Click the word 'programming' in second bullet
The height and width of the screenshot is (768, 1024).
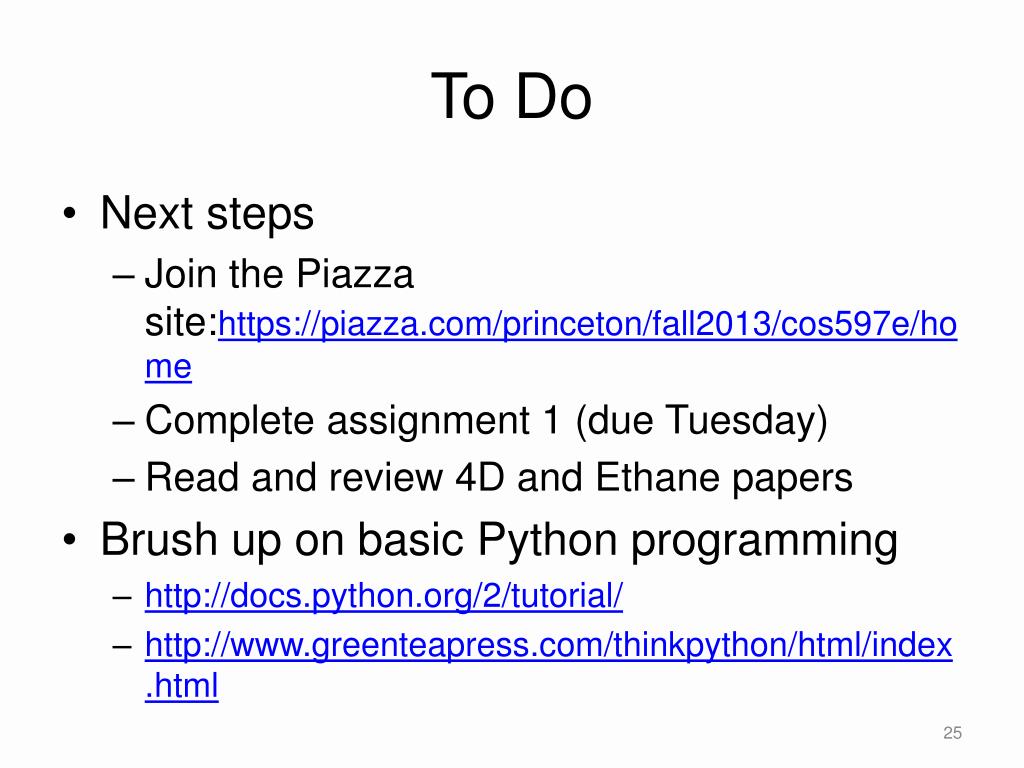pyautogui.click(x=764, y=542)
